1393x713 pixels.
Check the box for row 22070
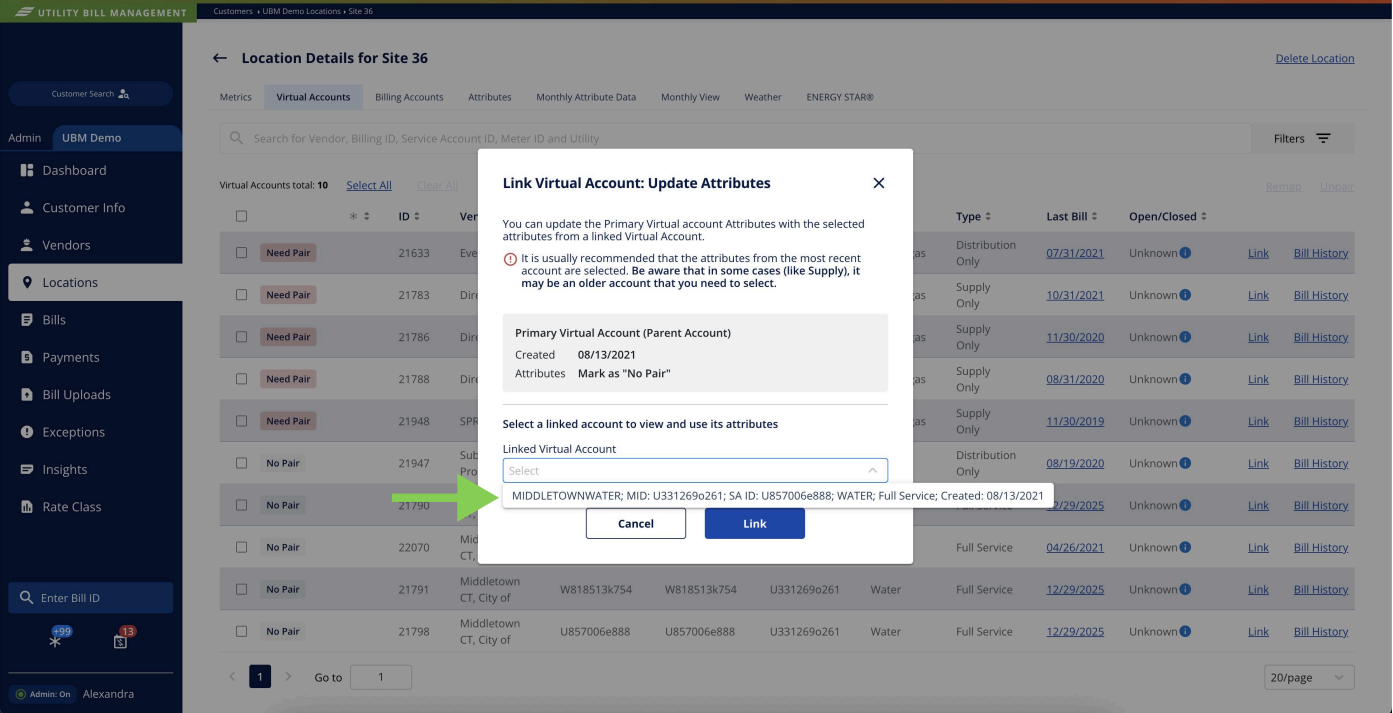point(241,547)
